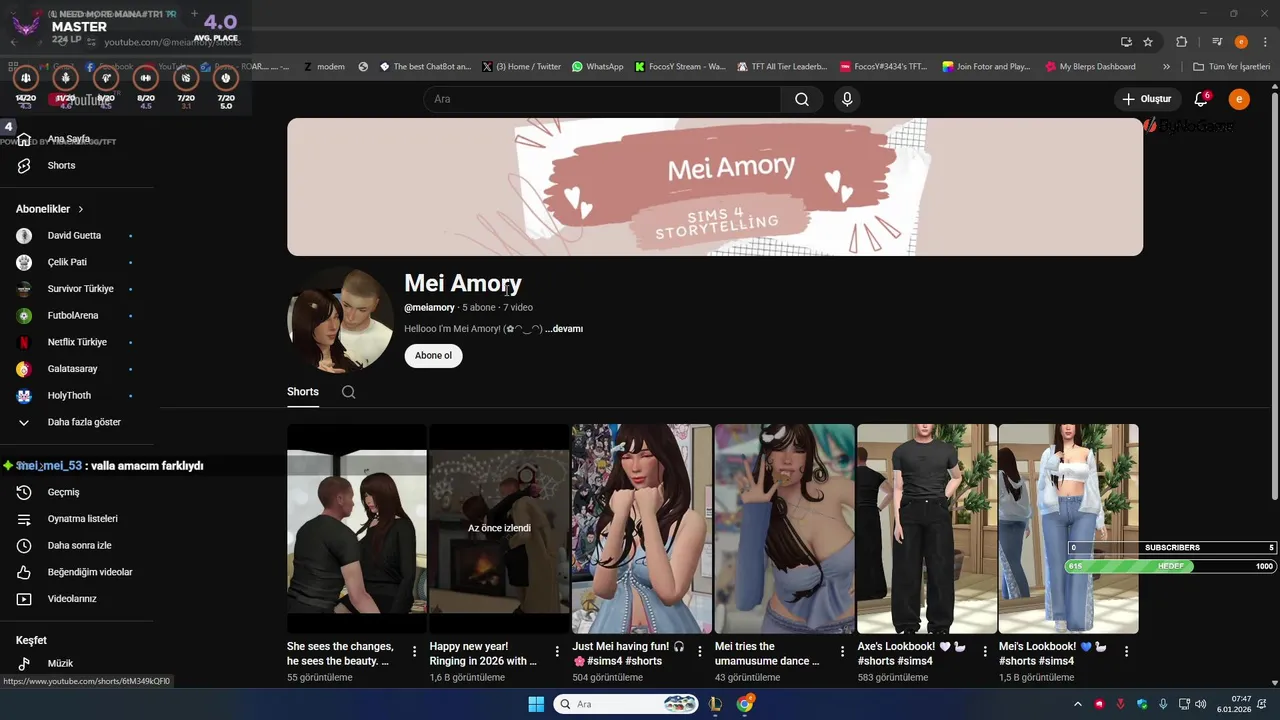Image resolution: width=1280 pixels, height=720 pixels.
Task: Play the 'Happy new year!' short thumbnail
Action: 499,529
